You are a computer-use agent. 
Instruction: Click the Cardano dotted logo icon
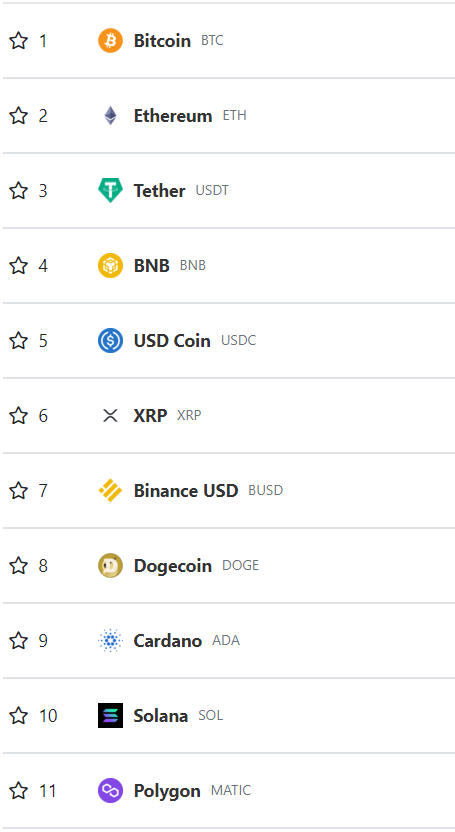pos(110,640)
